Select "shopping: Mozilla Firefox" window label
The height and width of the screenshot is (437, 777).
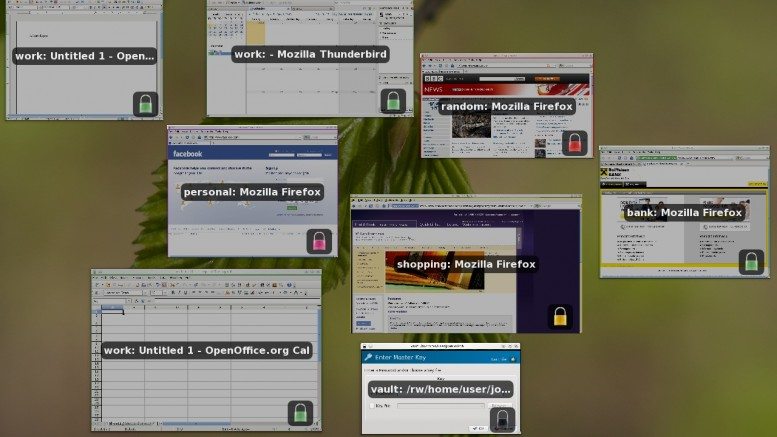[x=466, y=264]
